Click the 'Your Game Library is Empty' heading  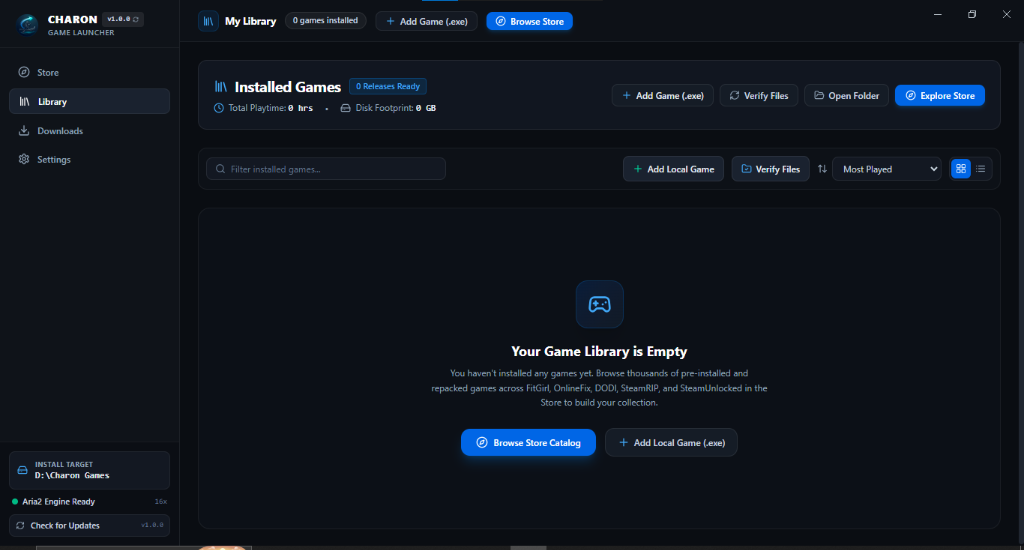[x=599, y=351]
